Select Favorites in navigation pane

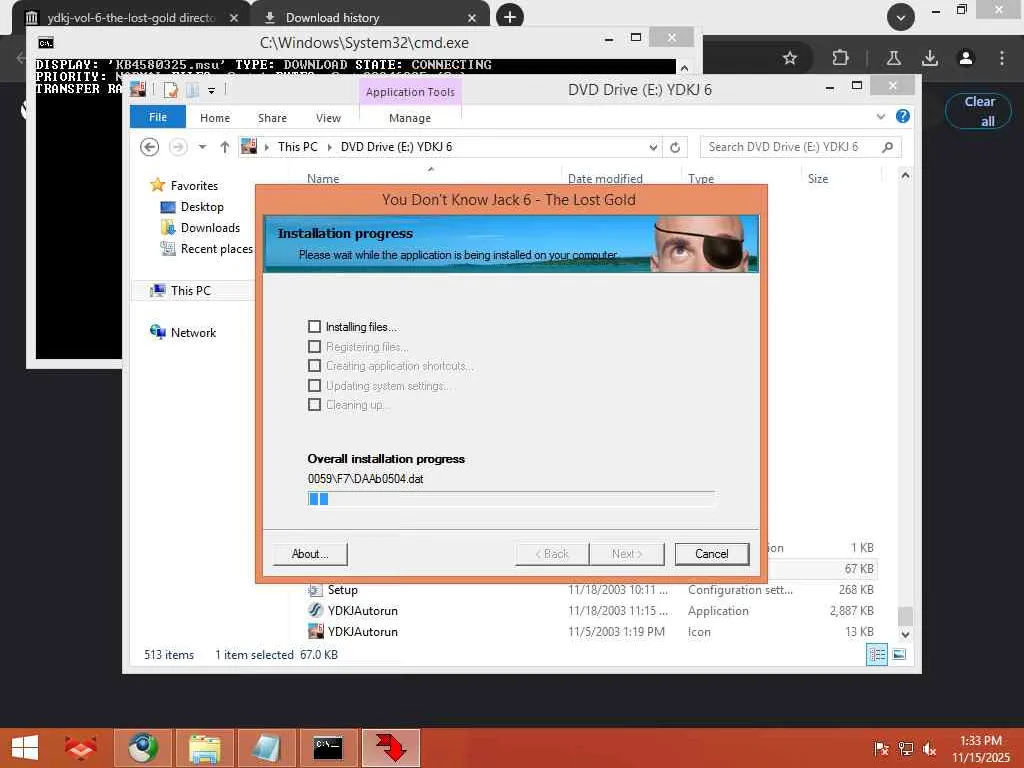tap(194, 185)
